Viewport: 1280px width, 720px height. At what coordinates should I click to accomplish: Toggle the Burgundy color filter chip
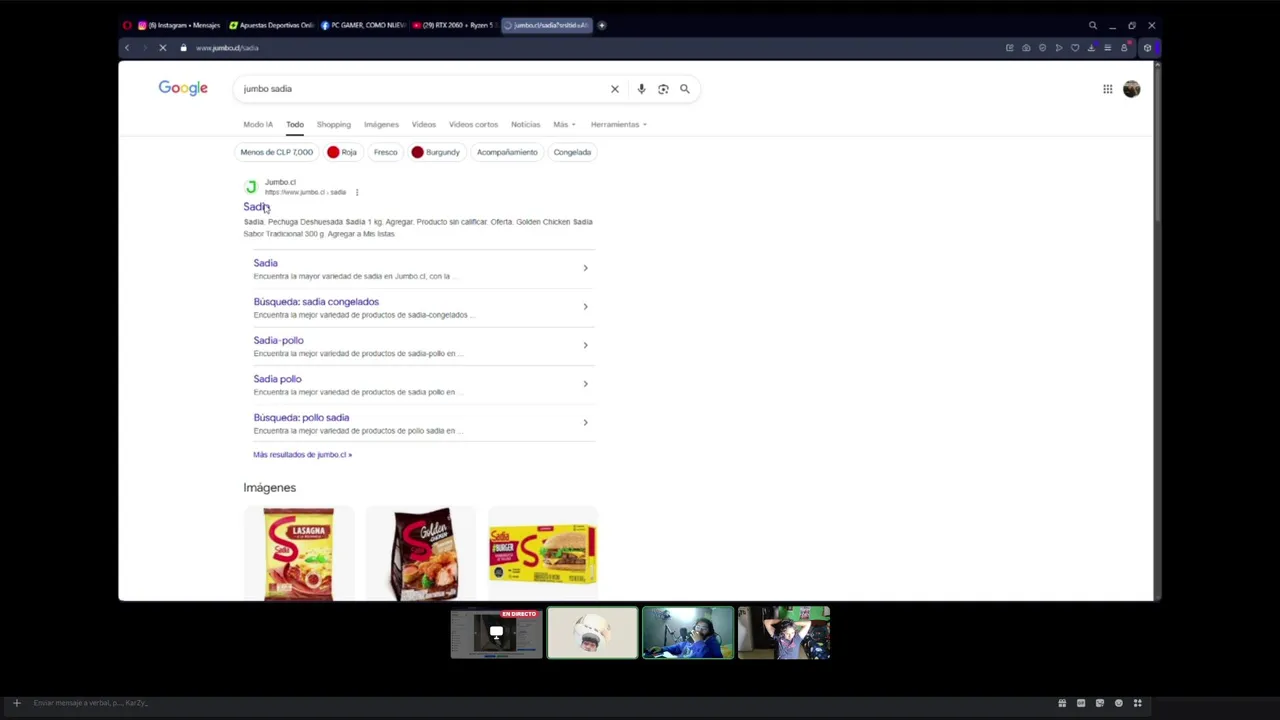[x=436, y=152]
